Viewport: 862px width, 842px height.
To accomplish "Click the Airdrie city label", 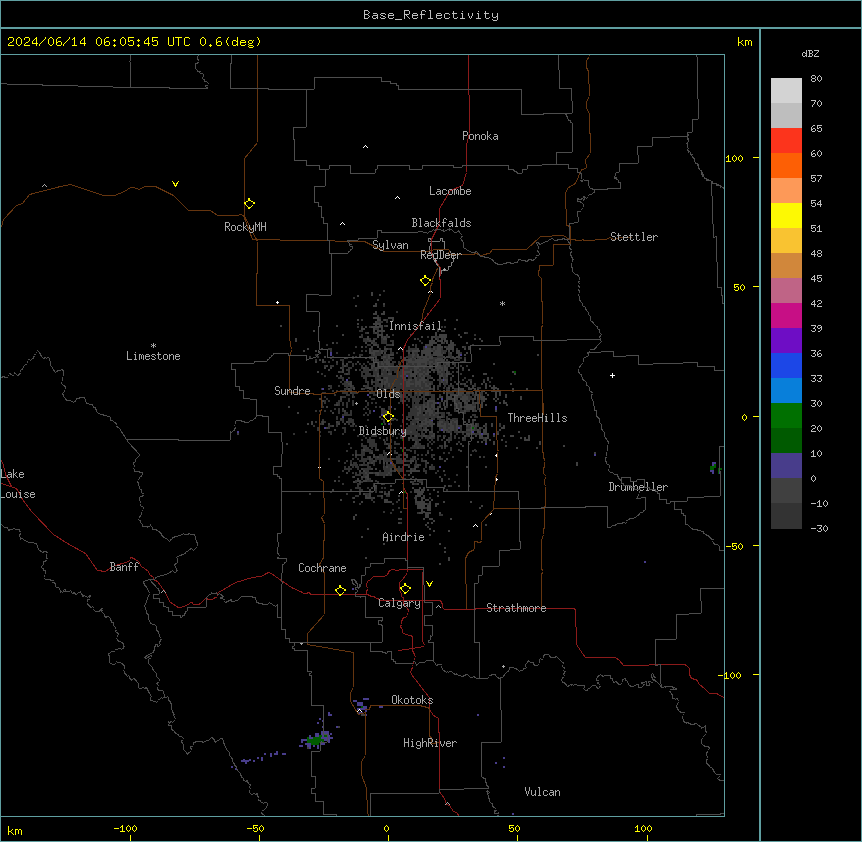I will click(403, 537).
